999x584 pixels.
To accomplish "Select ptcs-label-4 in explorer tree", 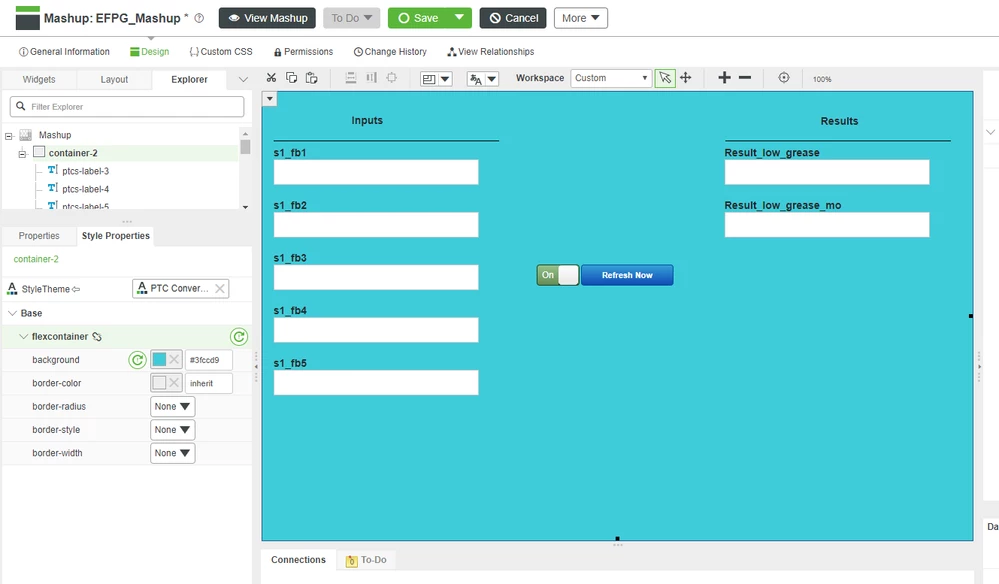I will [x=85, y=189].
